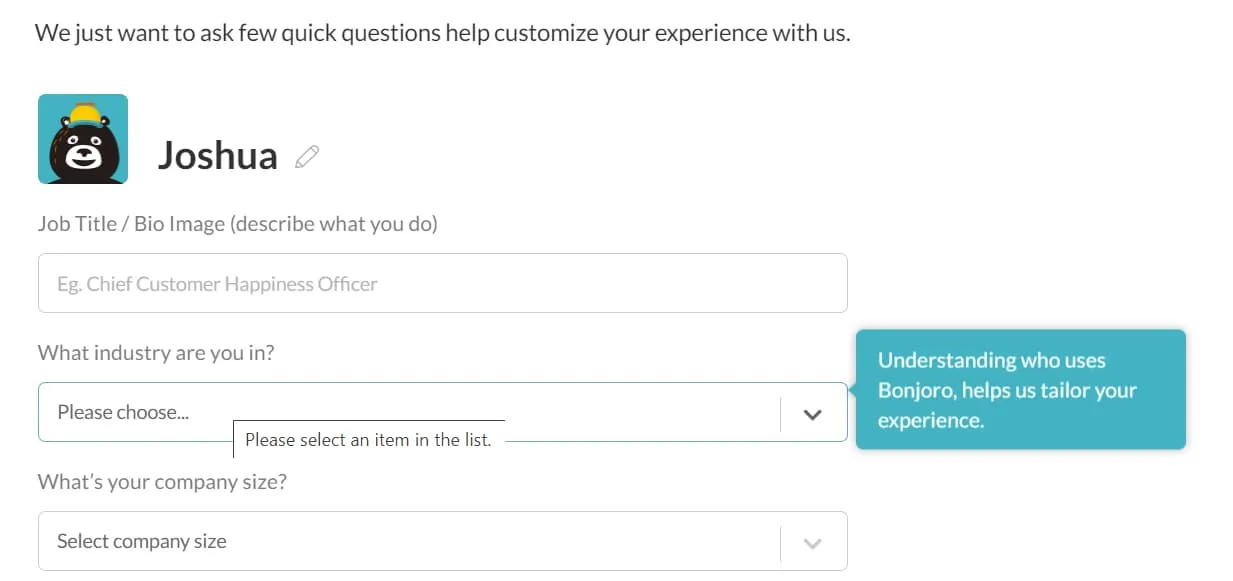Click the "Please select an item" validation message
This screenshot has width=1233, height=581.
click(x=369, y=439)
